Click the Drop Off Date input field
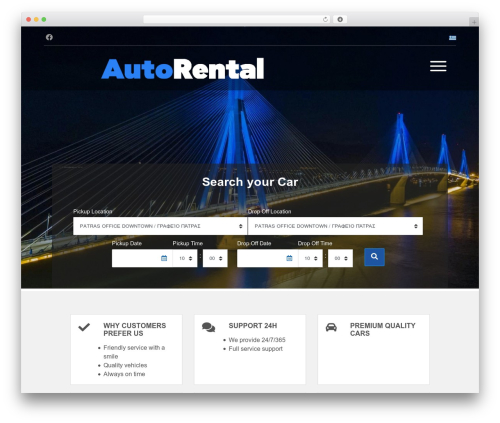Viewport: 500px width, 423px height. 267,258
